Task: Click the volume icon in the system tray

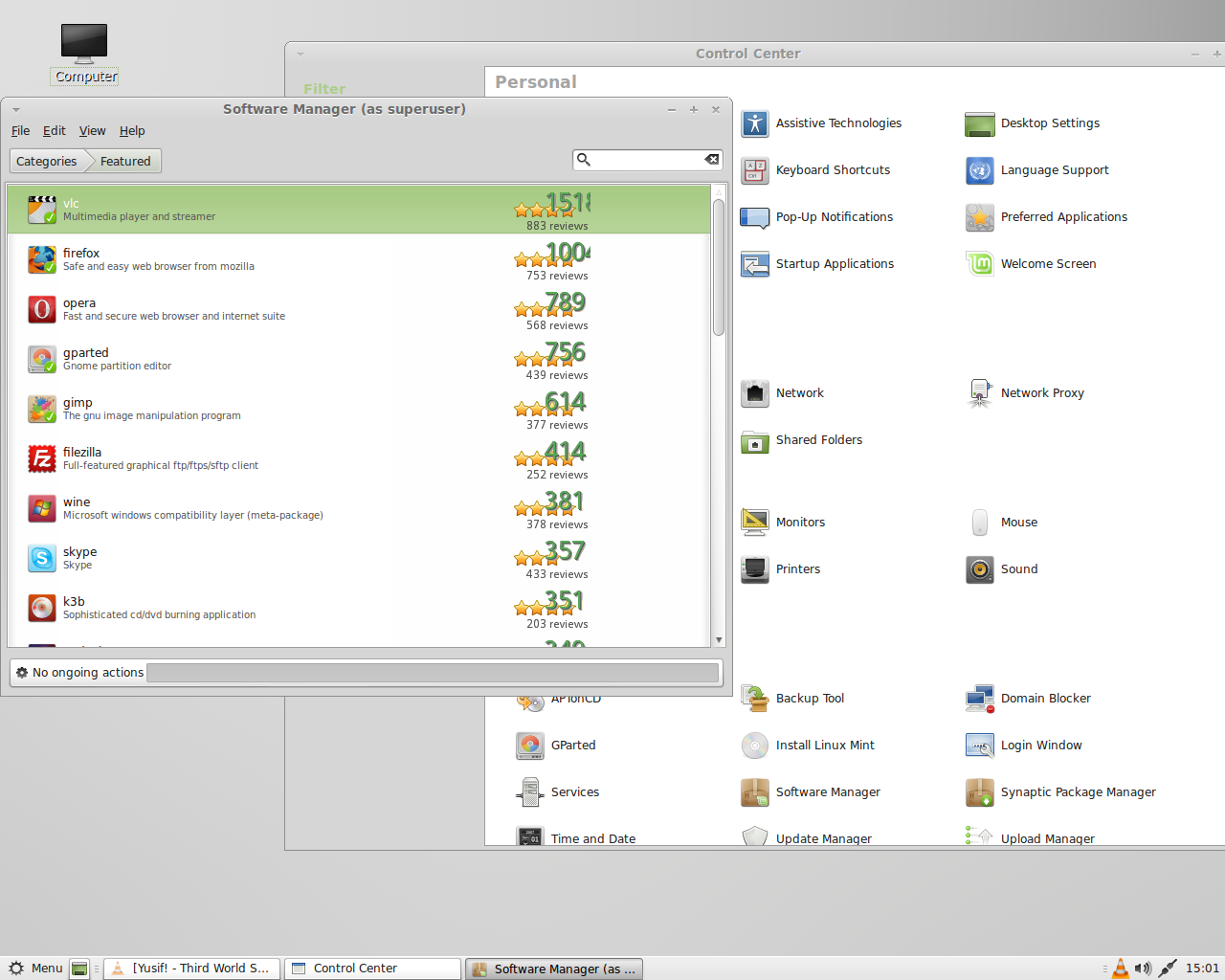Action: tap(1143, 969)
